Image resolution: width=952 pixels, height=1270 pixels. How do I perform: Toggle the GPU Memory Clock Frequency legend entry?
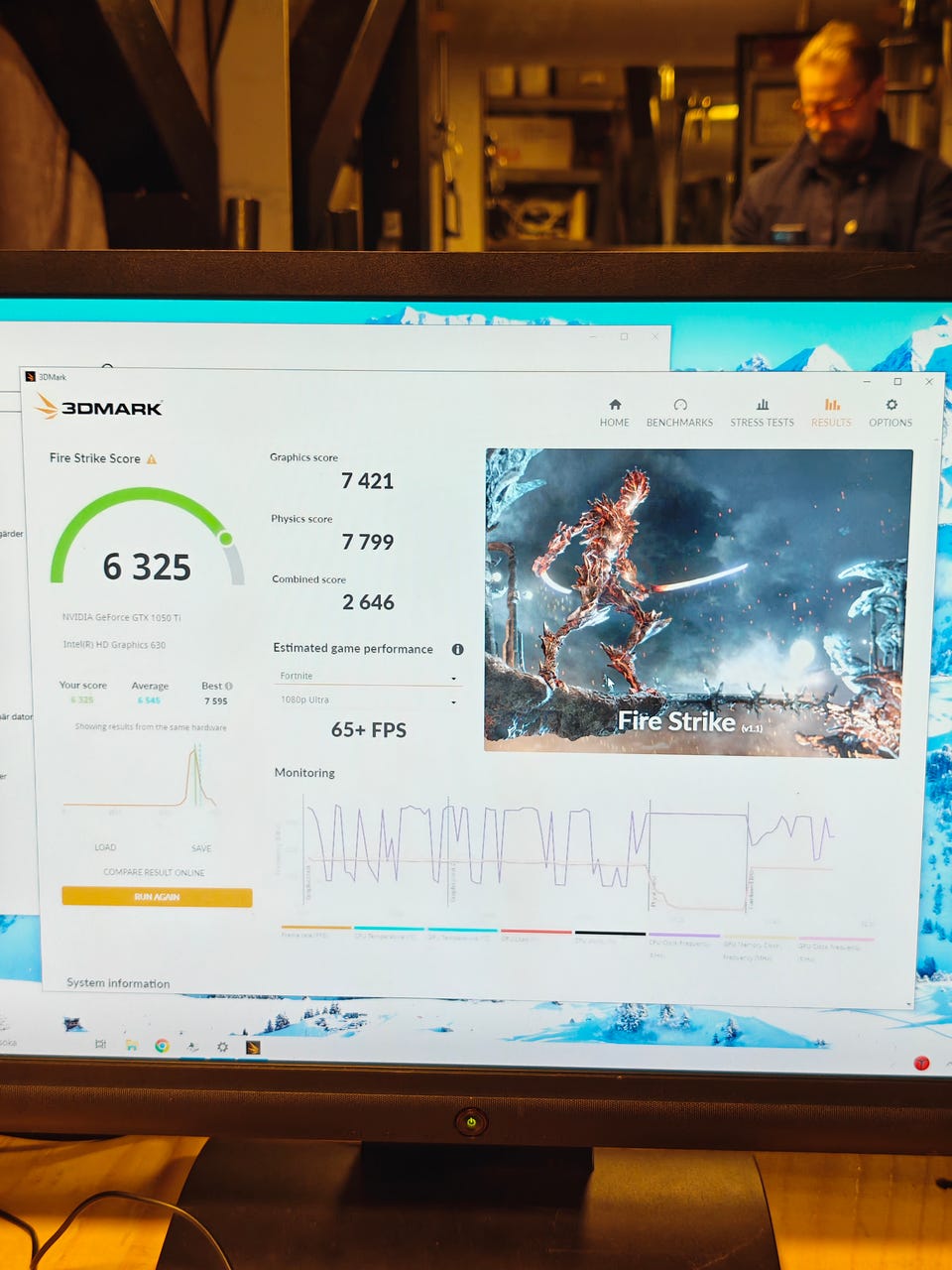[759, 948]
